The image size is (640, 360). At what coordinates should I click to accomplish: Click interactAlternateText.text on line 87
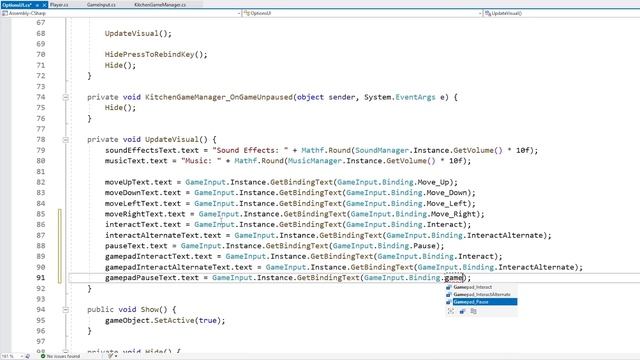tap(163, 235)
